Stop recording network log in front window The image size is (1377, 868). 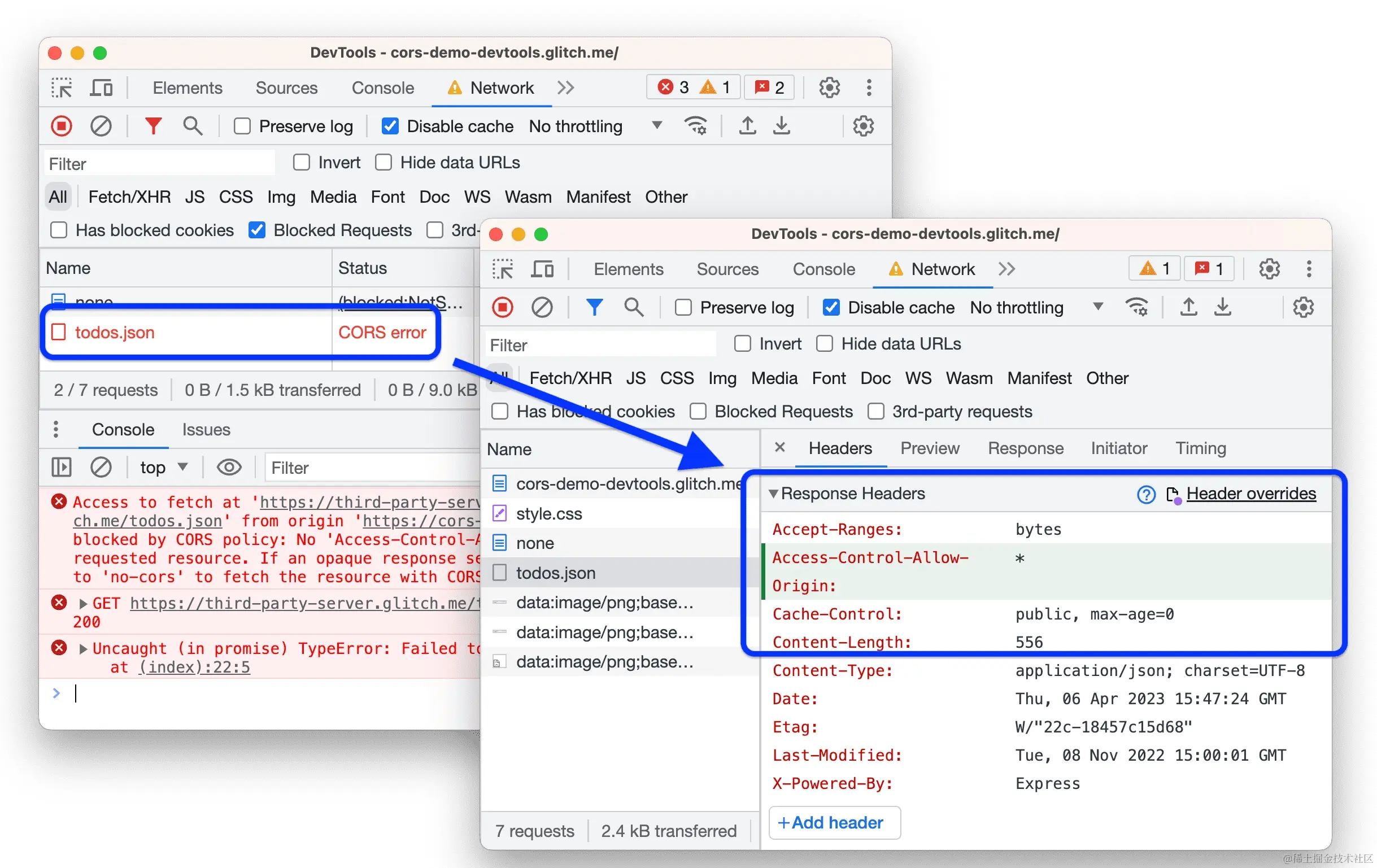point(503,308)
